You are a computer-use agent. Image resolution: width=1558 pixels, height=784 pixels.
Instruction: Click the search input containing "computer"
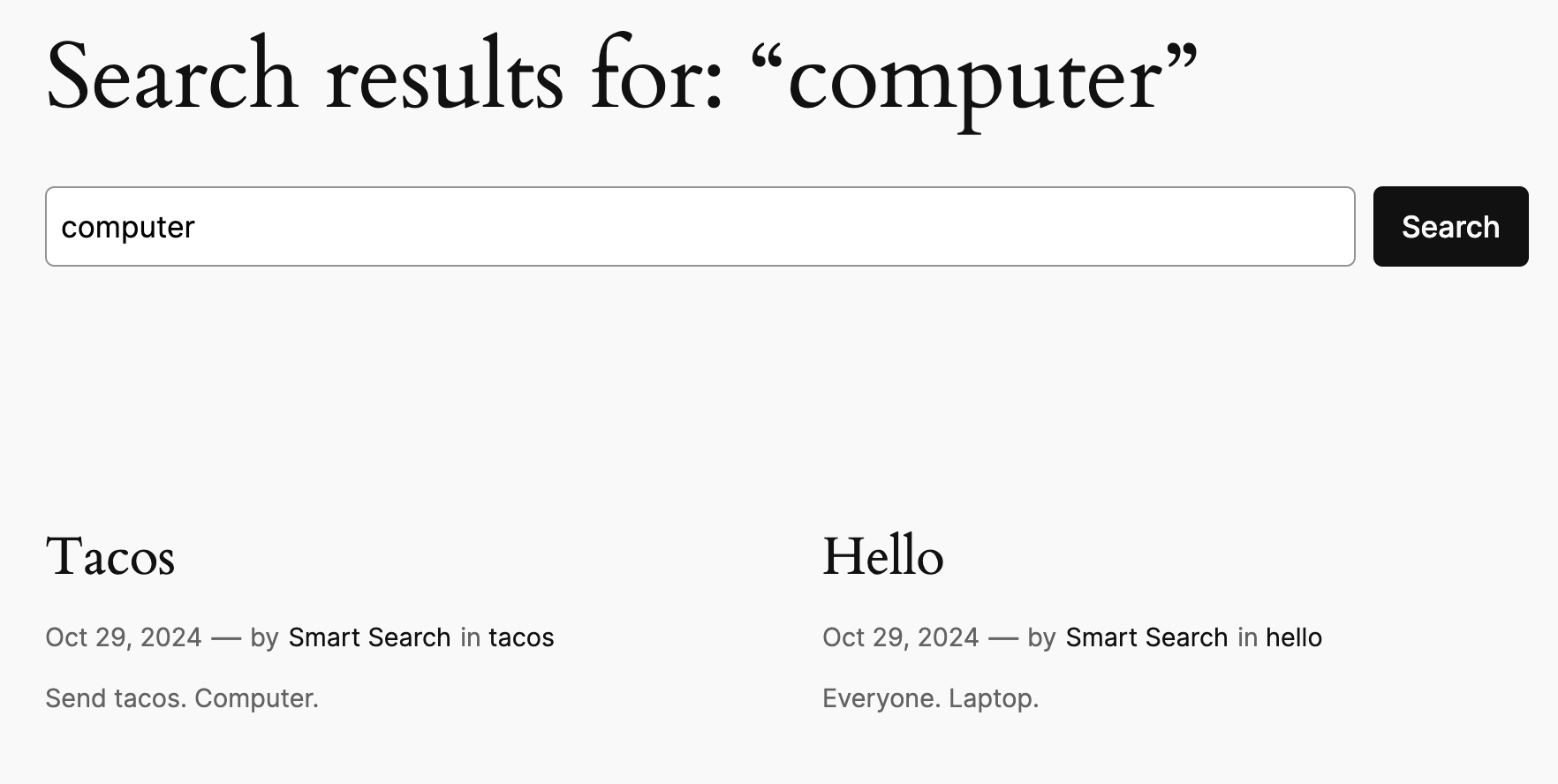[700, 226]
